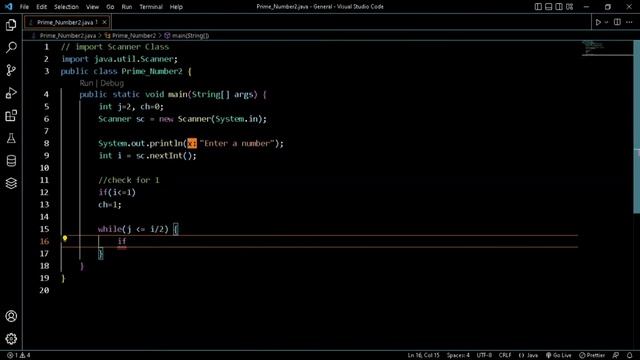Open the stacked layers view icon
Viewport: 640px width, 360px height.
11,183
